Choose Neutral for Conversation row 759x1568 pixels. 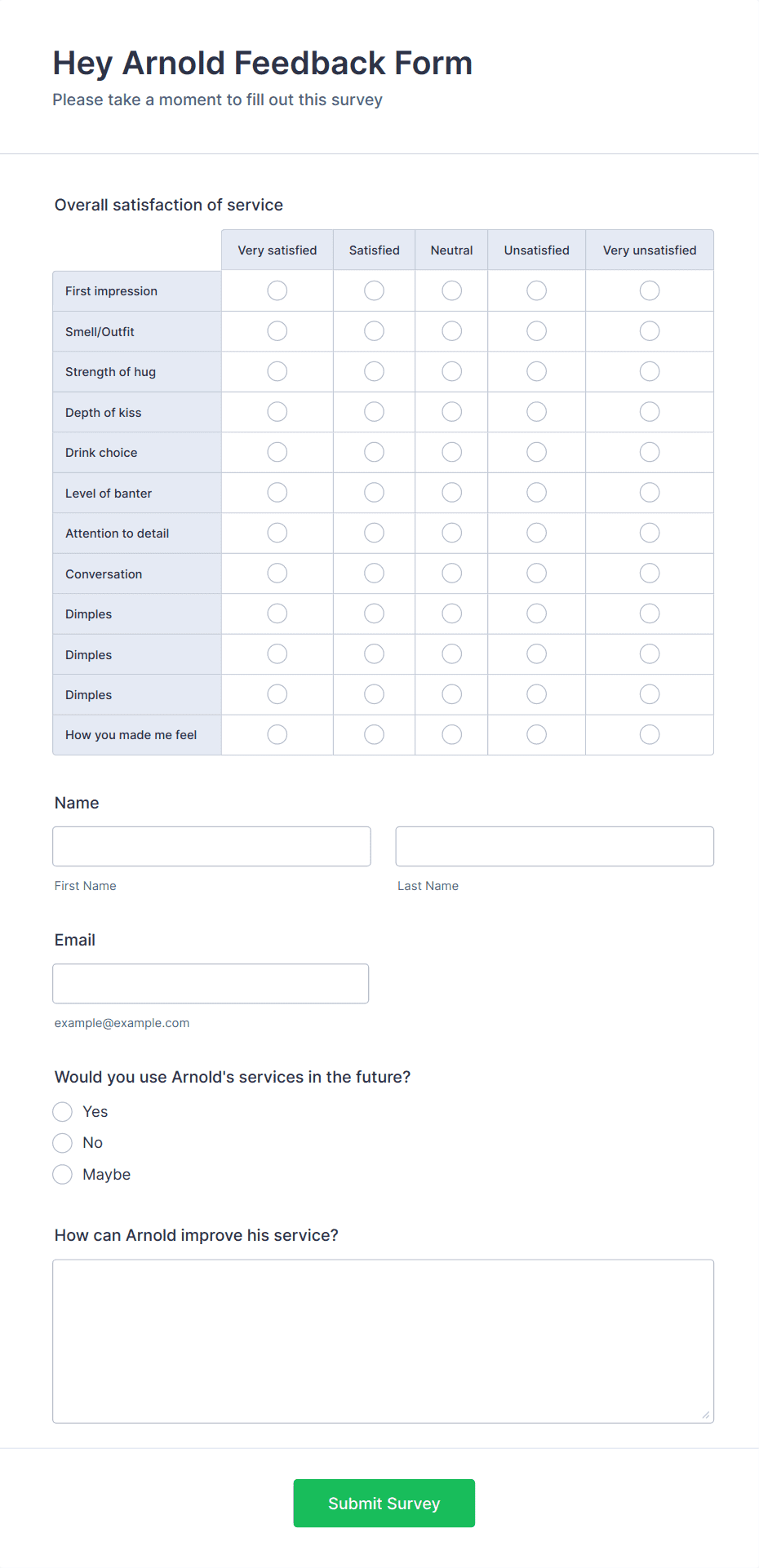[451, 574]
